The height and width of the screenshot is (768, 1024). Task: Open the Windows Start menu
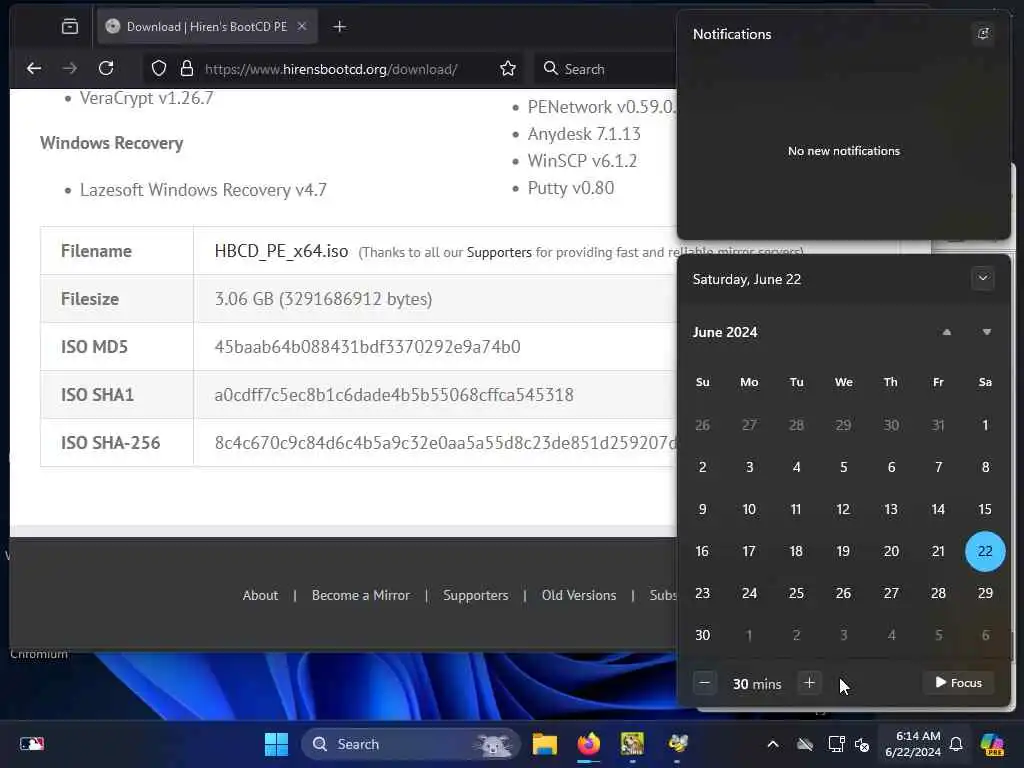pyautogui.click(x=276, y=744)
